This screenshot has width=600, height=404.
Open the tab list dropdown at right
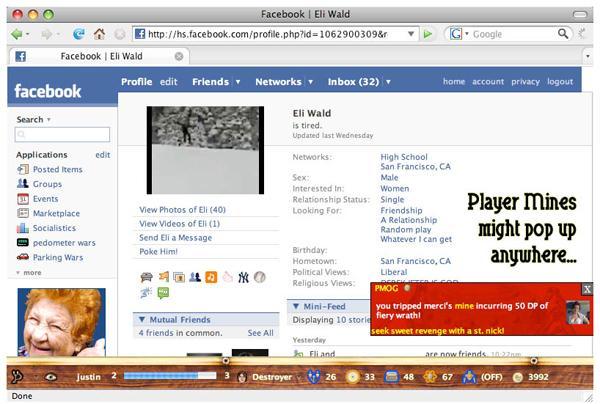588,56
